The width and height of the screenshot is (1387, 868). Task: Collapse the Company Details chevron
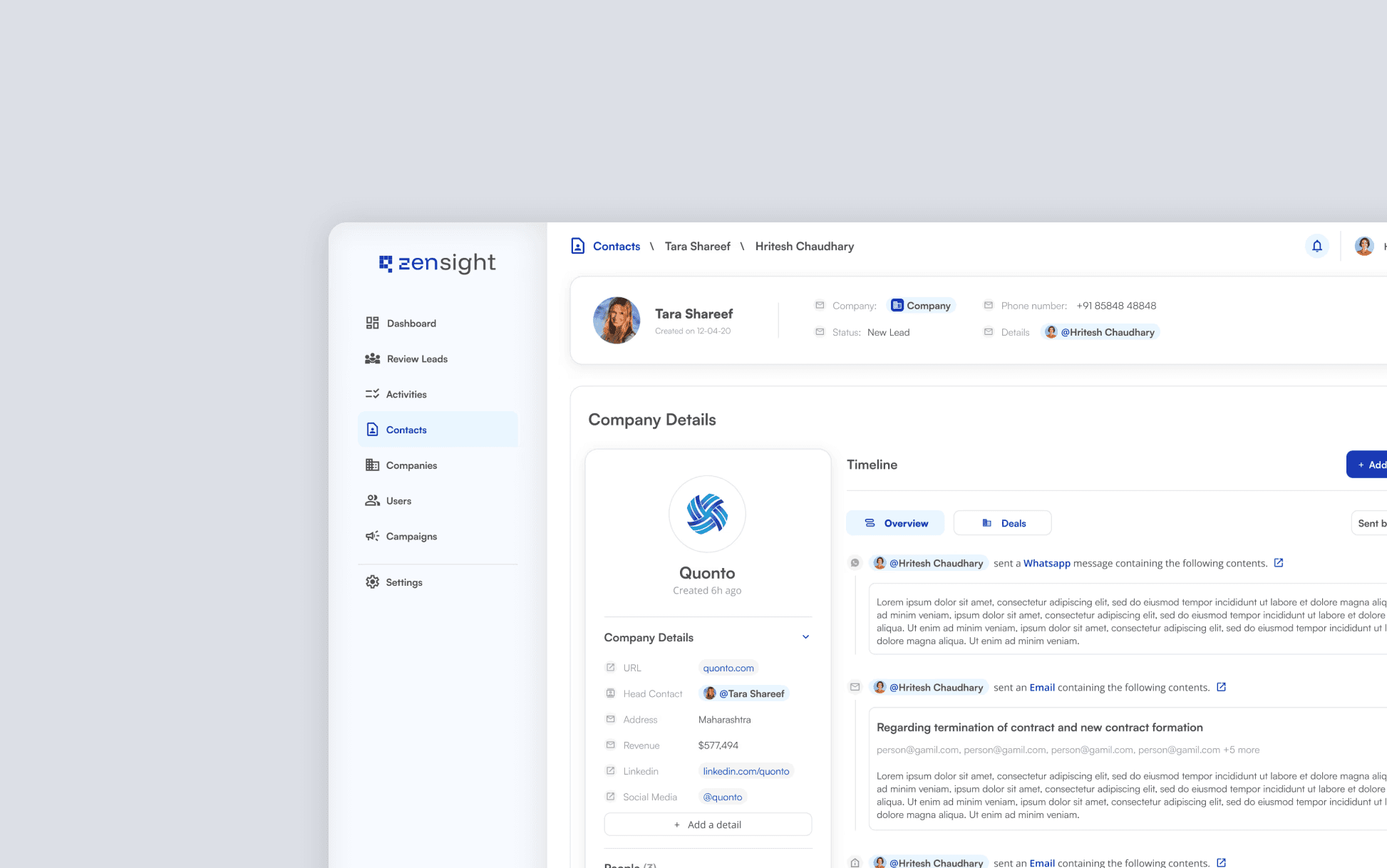805,637
